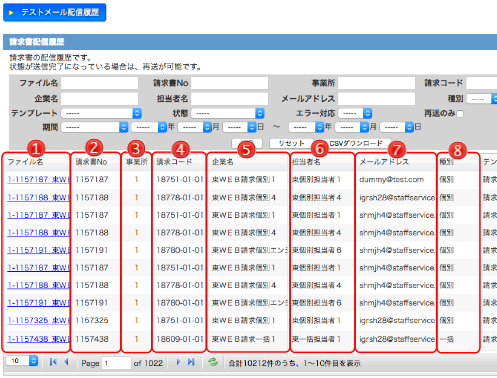Click the 企業名 search input field
This screenshot has width=497, height=378.
click(x=99, y=99)
